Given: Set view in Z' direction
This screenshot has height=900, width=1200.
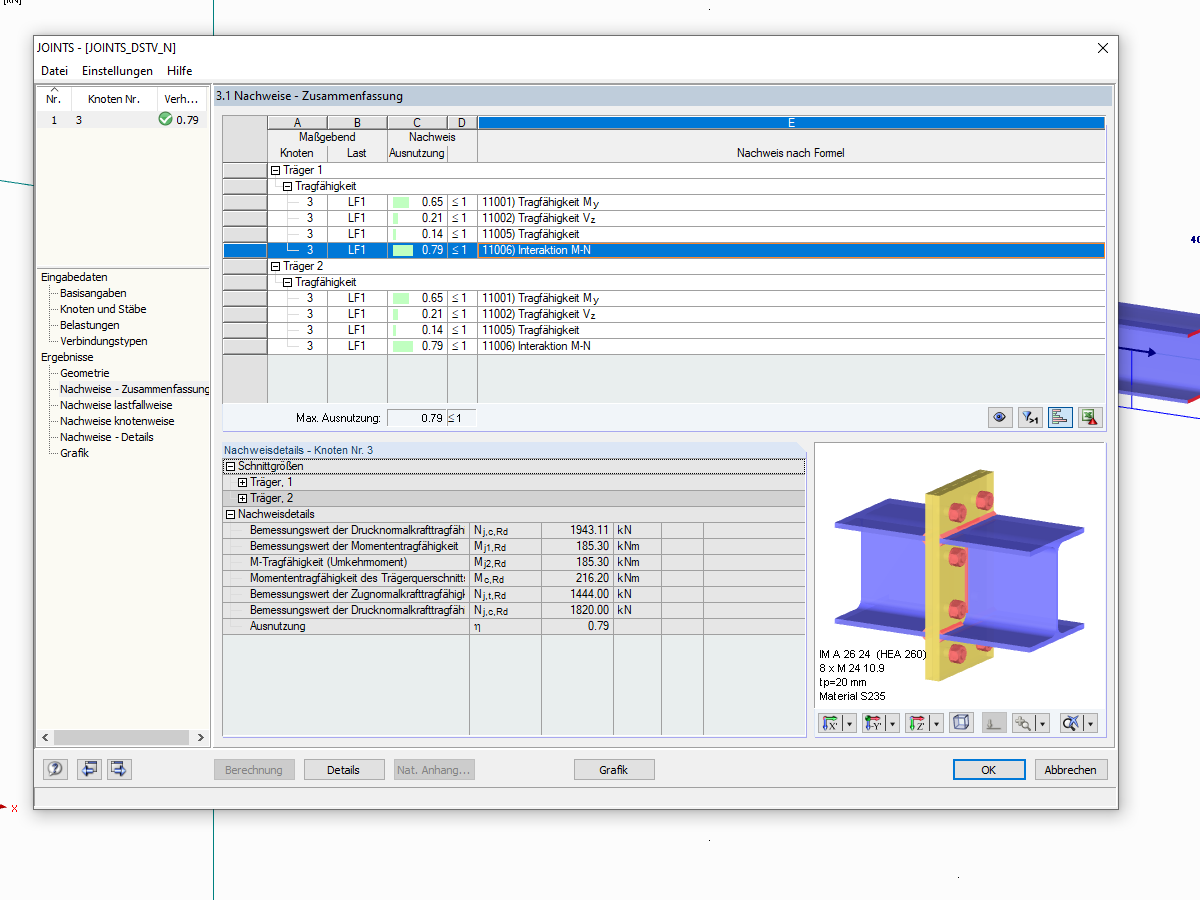Looking at the screenshot, I should pyautogui.click(x=916, y=723).
